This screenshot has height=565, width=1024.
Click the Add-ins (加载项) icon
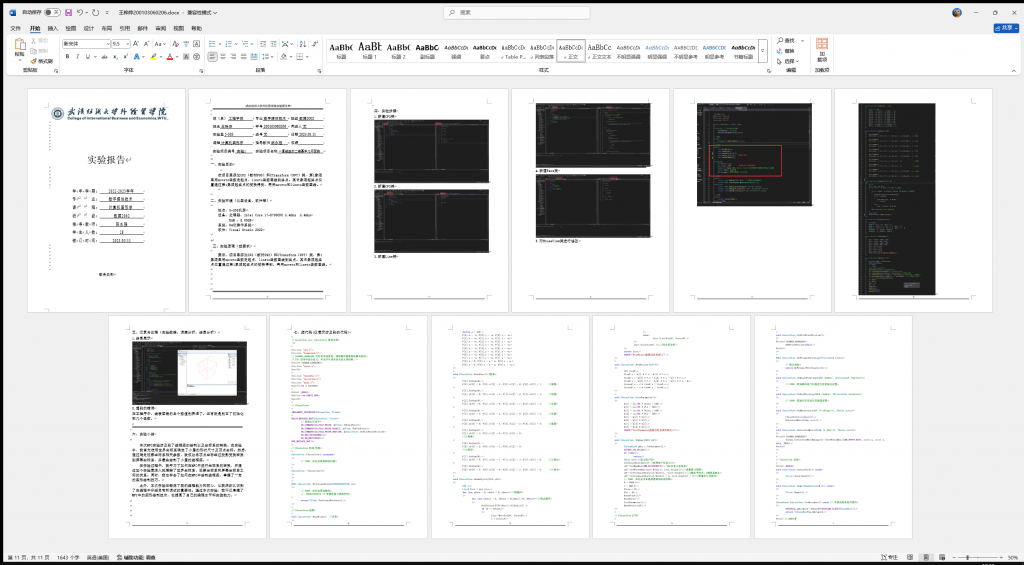pos(821,50)
